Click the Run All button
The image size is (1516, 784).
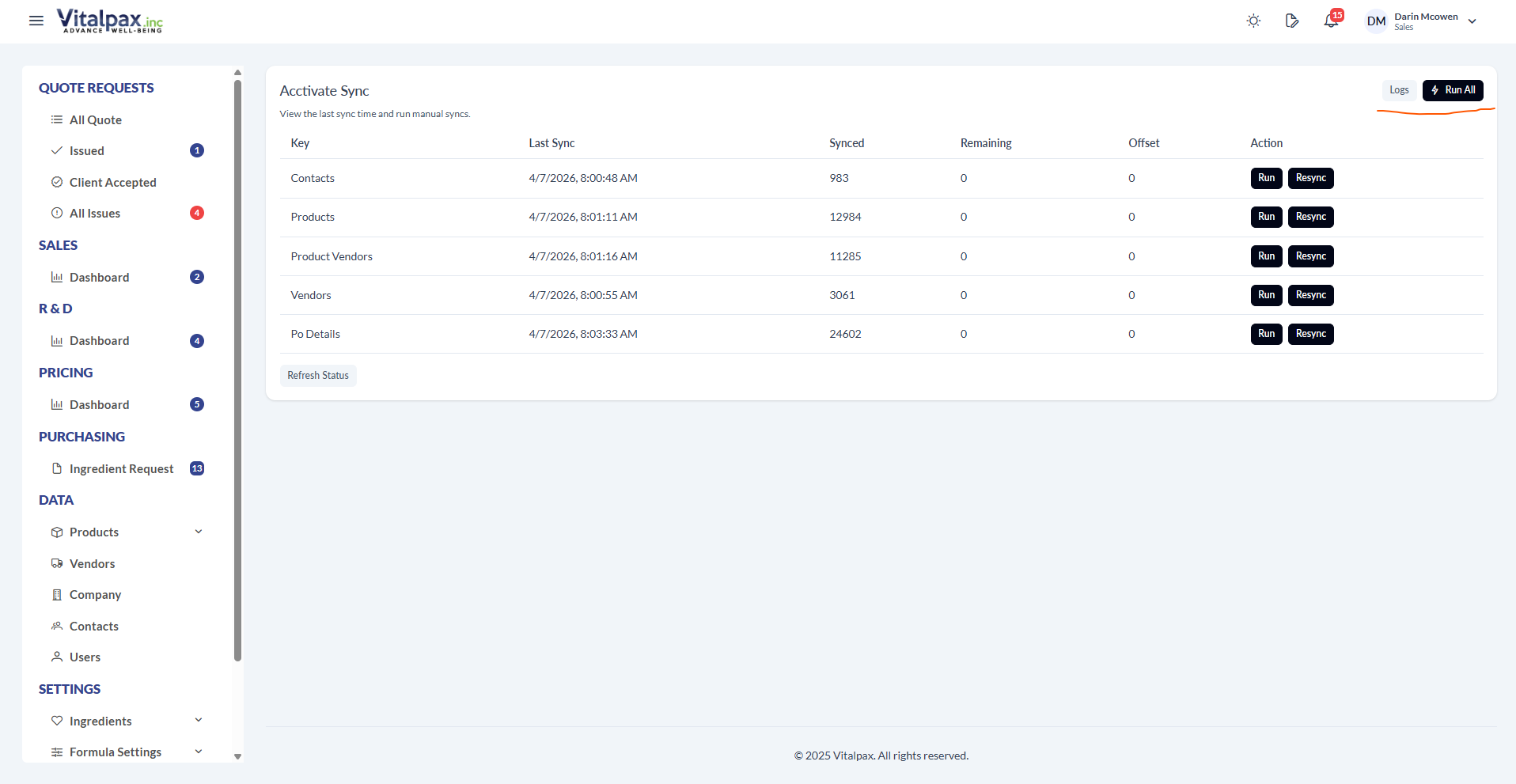pos(1453,90)
